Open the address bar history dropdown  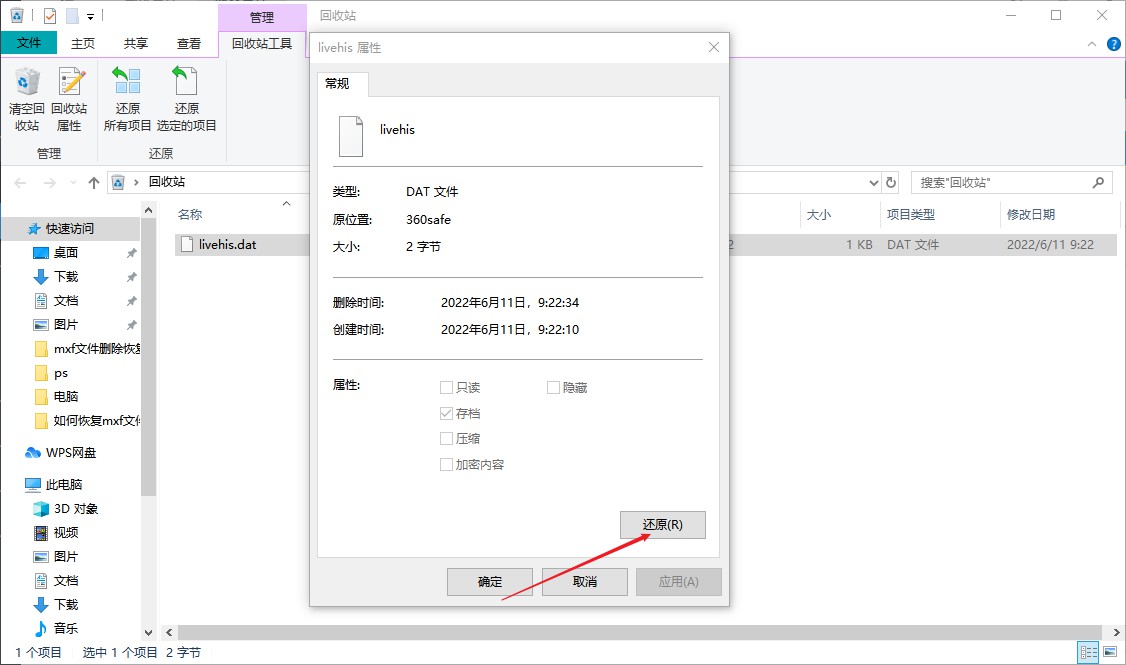coord(873,182)
